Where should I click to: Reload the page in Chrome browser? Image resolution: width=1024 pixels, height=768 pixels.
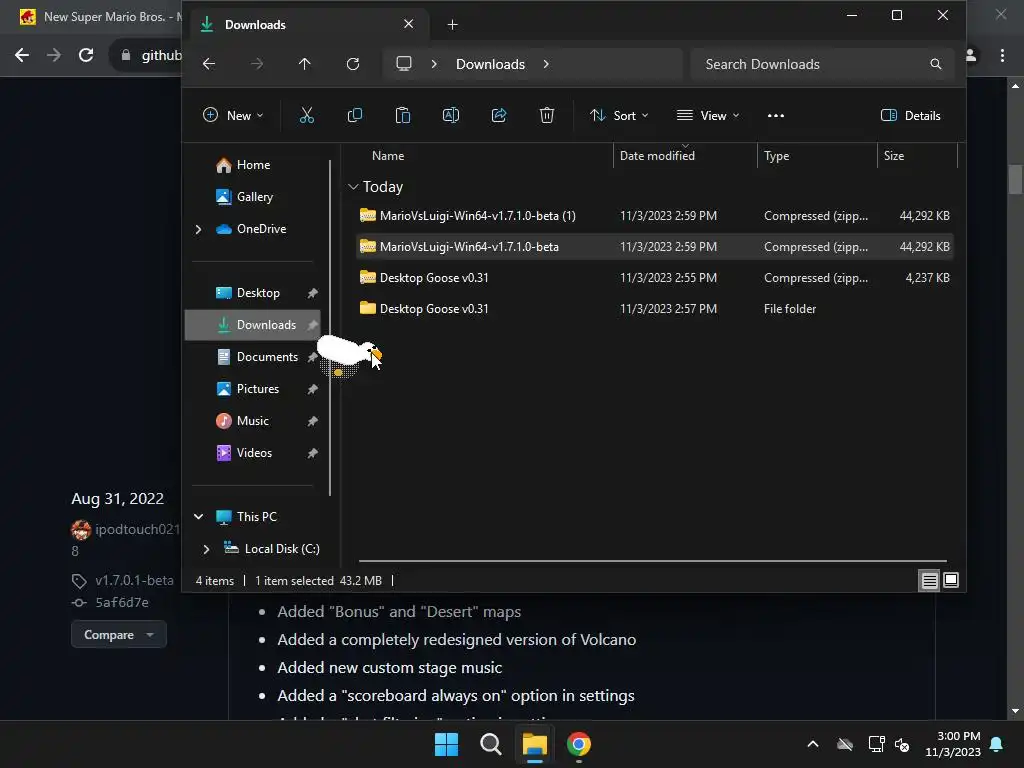coord(86,56)
